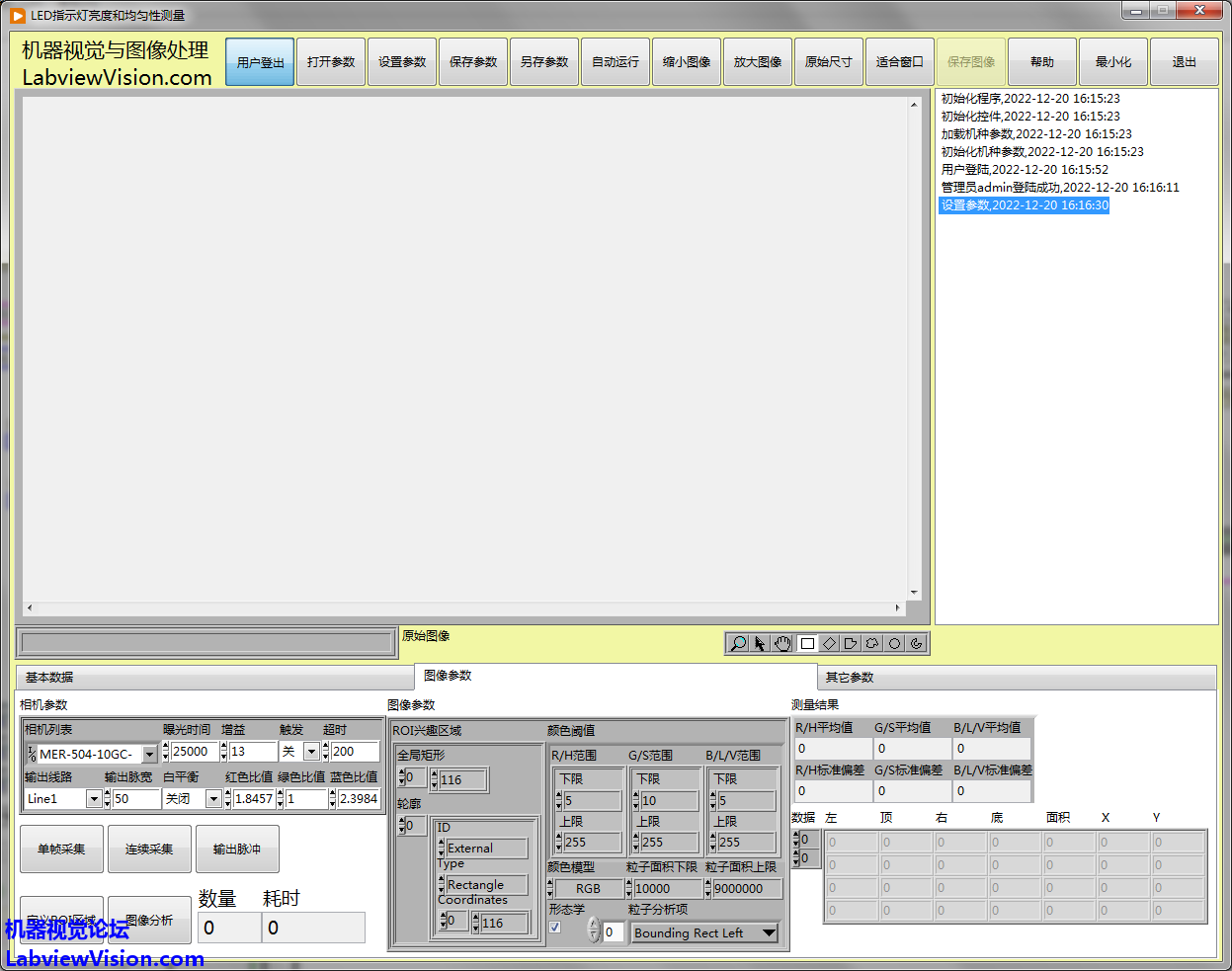Select the Annulus ROI tool

(x=917, y=644)
